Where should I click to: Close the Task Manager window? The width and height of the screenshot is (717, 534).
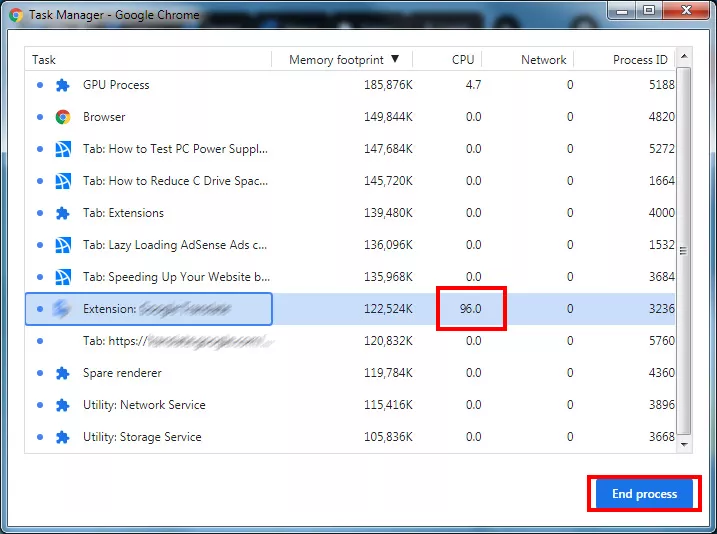point(686,11)
